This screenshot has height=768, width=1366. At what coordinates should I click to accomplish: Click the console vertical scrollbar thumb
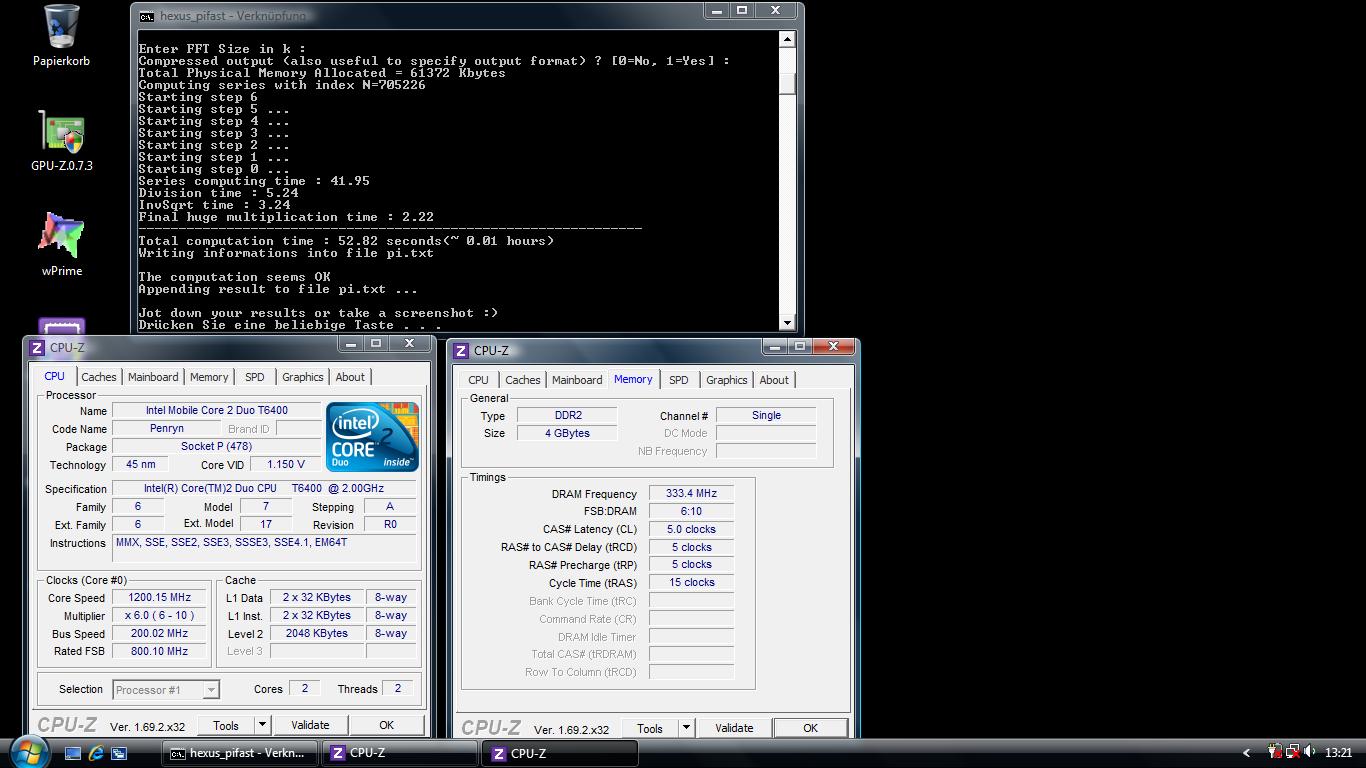tap(787, 84)
